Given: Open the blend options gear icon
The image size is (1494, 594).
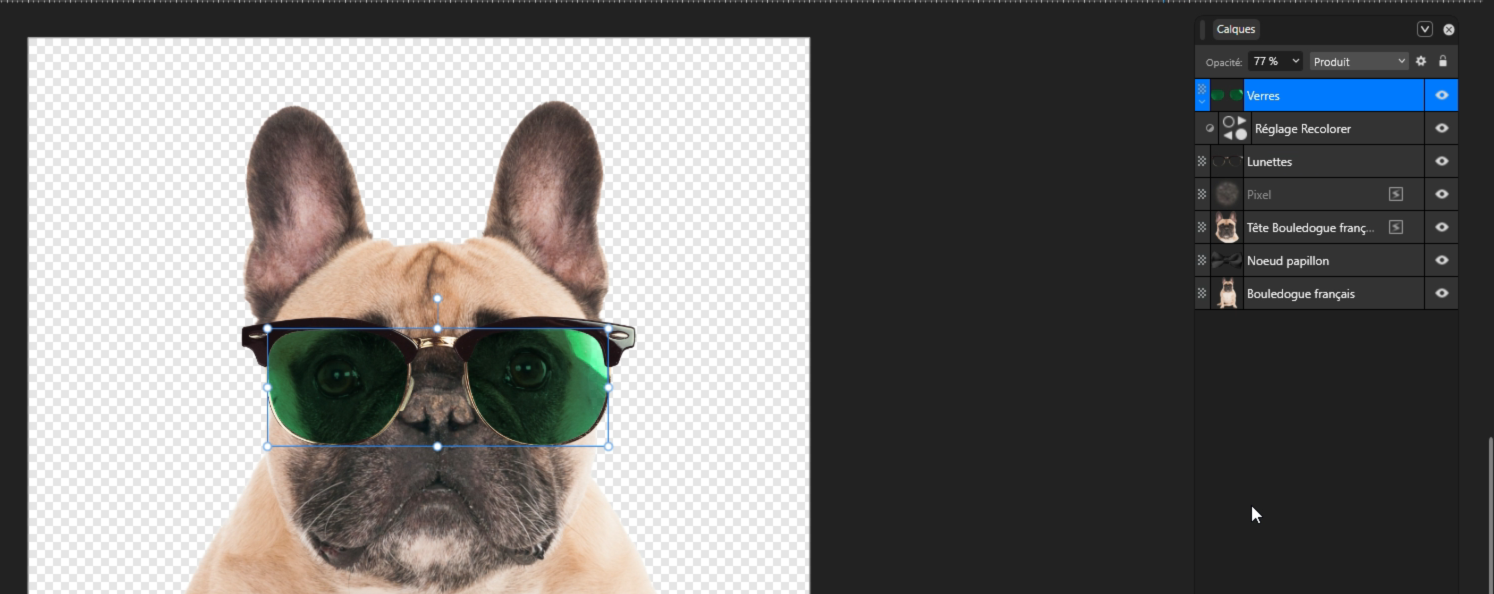Looking at the screenshot, I should coord(1420,61).
